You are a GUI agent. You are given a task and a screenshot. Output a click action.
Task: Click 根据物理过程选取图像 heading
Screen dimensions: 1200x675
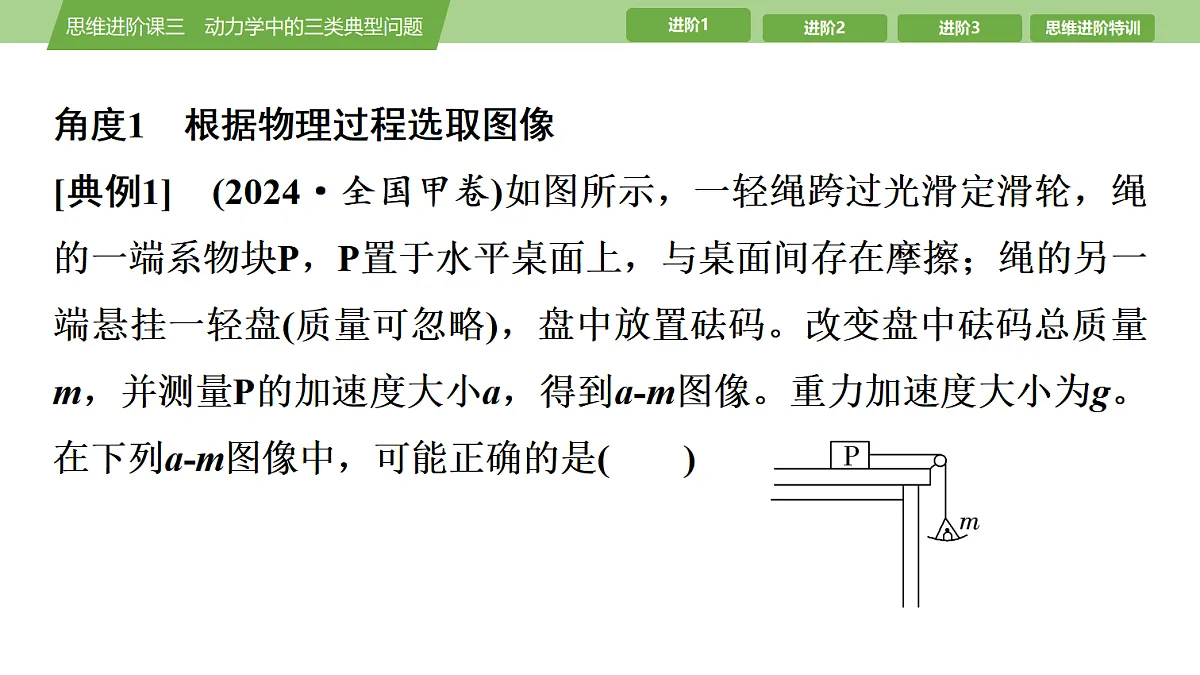369,126
